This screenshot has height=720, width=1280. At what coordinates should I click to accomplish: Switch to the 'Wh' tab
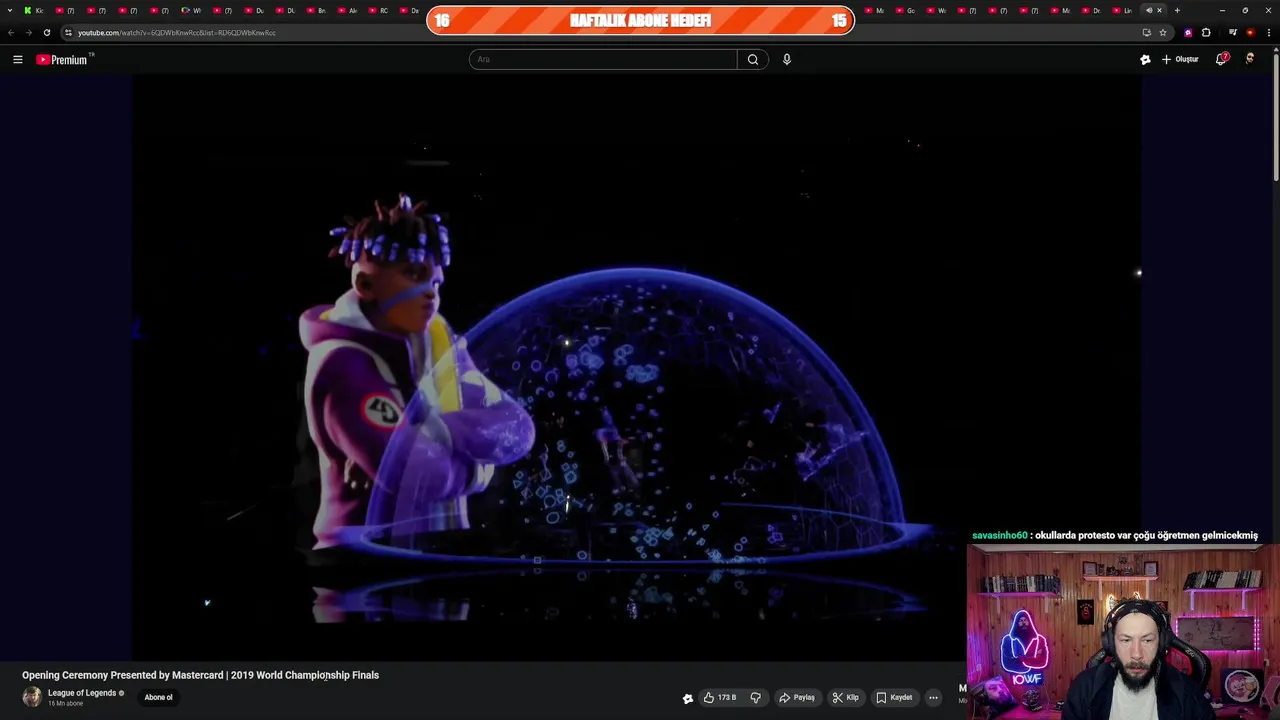[x=191, y=10]
